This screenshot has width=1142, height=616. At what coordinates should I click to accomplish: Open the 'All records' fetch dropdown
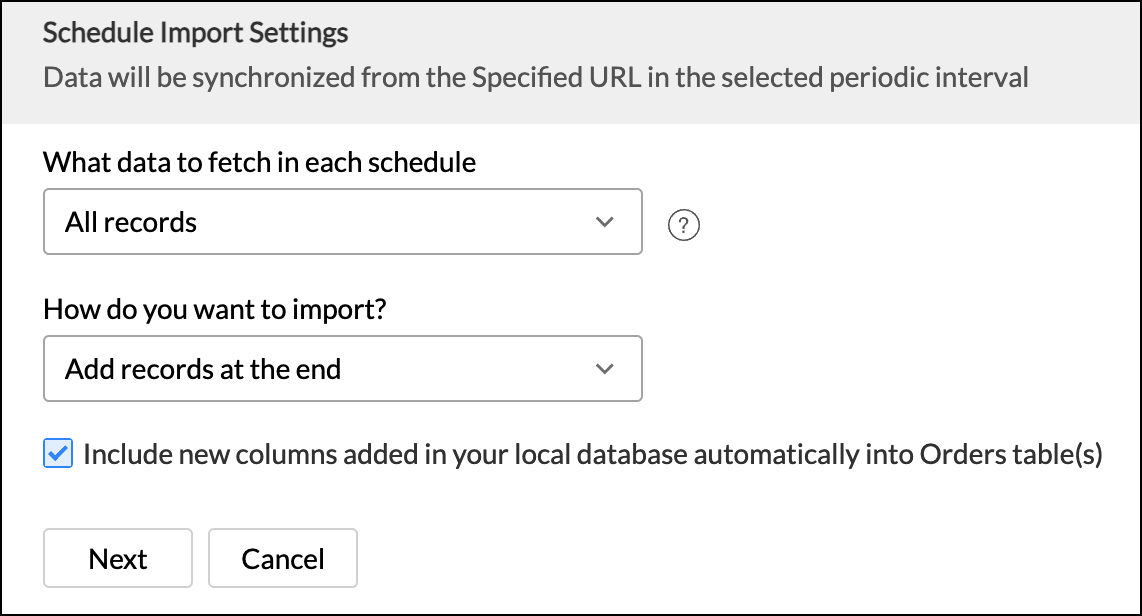[x=342, y=221]
